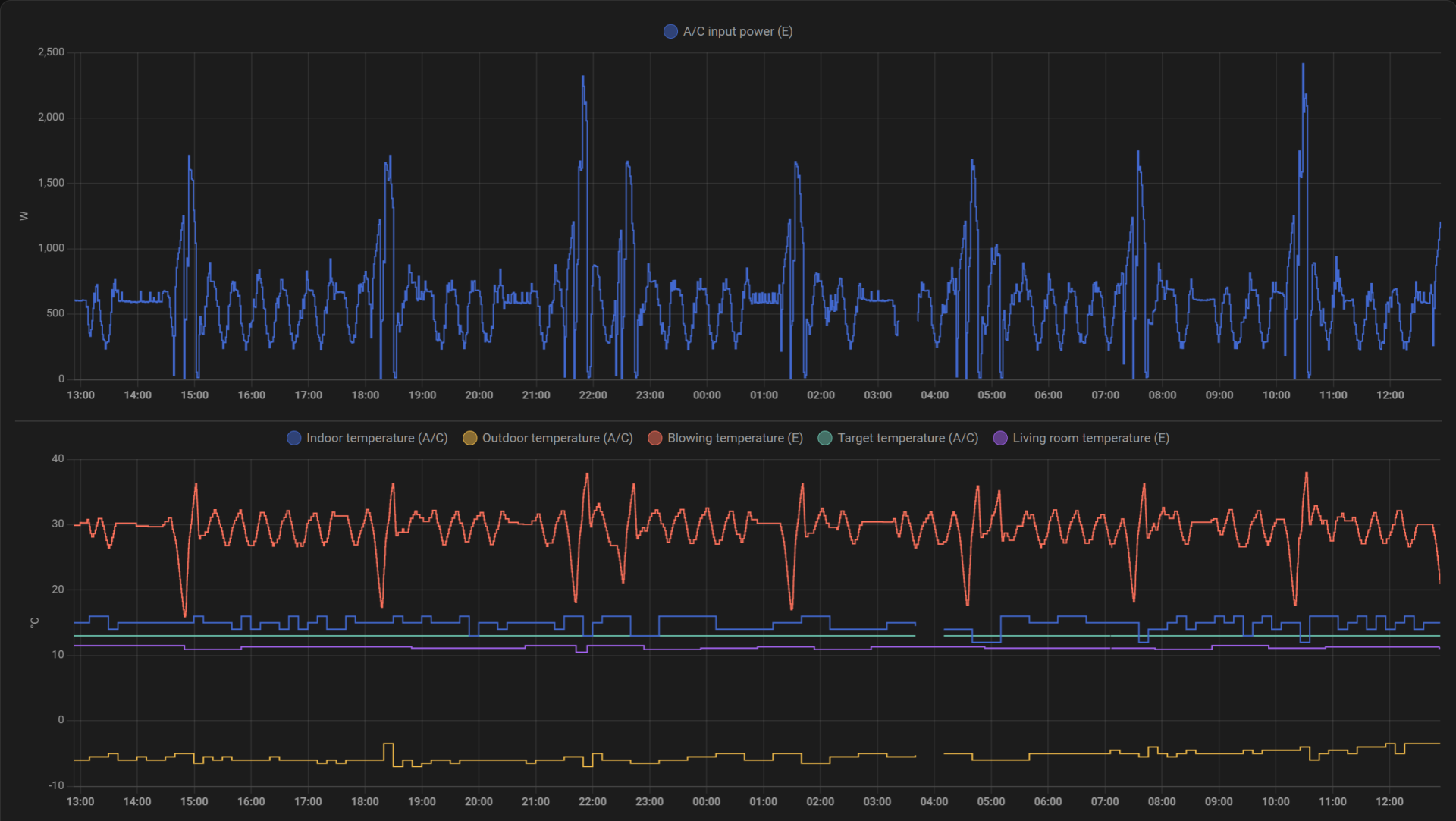Toggle the Living room temperature purple legend dot
Screen dimensions: 1456x821
pos(1000,438)
